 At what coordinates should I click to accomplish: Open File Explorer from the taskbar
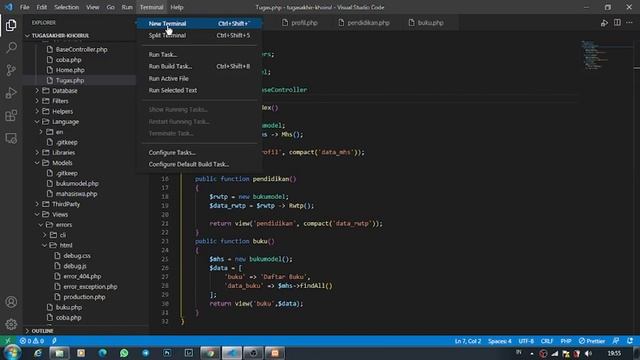(x=60, y=353)
